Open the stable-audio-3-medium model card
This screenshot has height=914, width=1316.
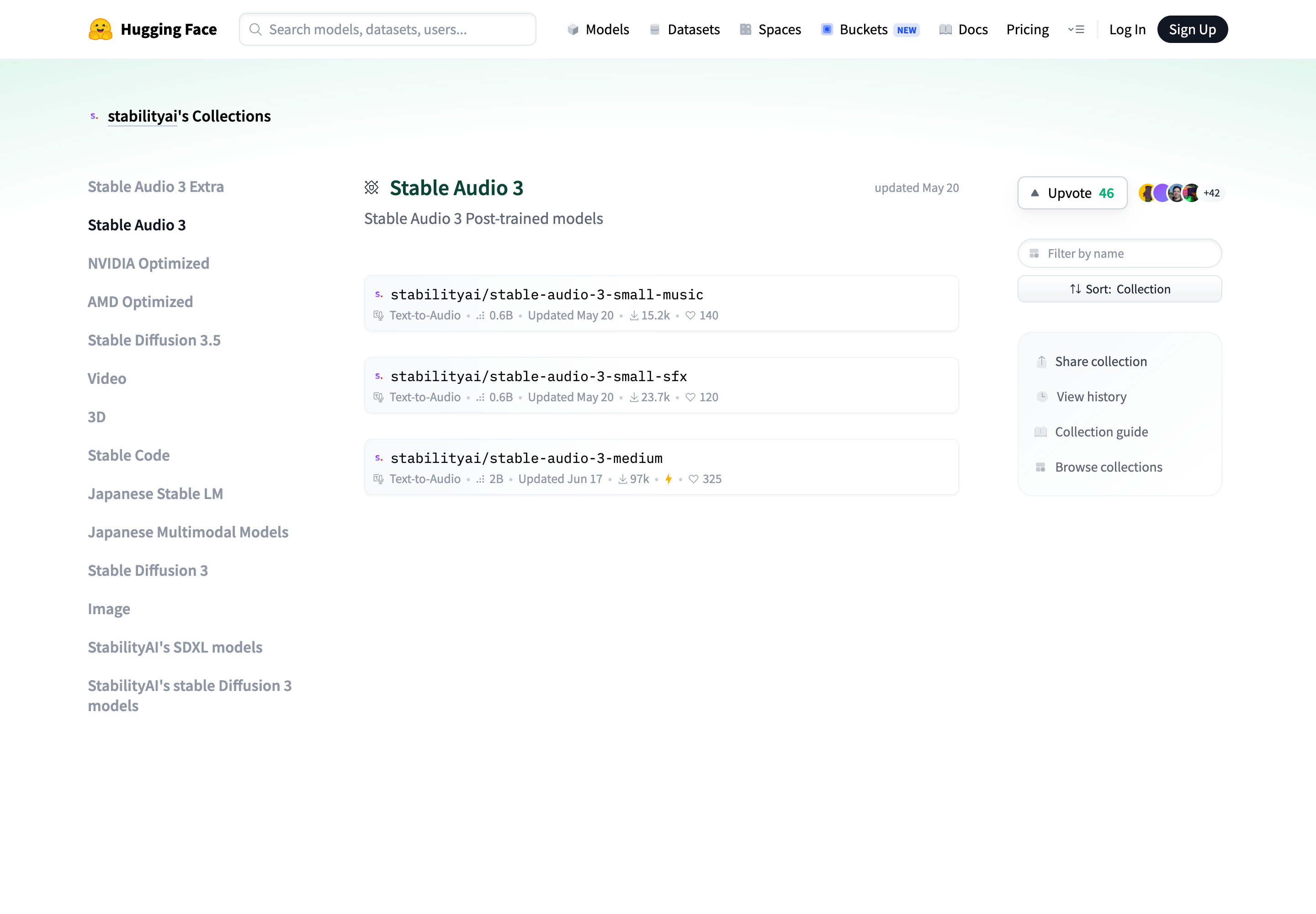point(662,467)
